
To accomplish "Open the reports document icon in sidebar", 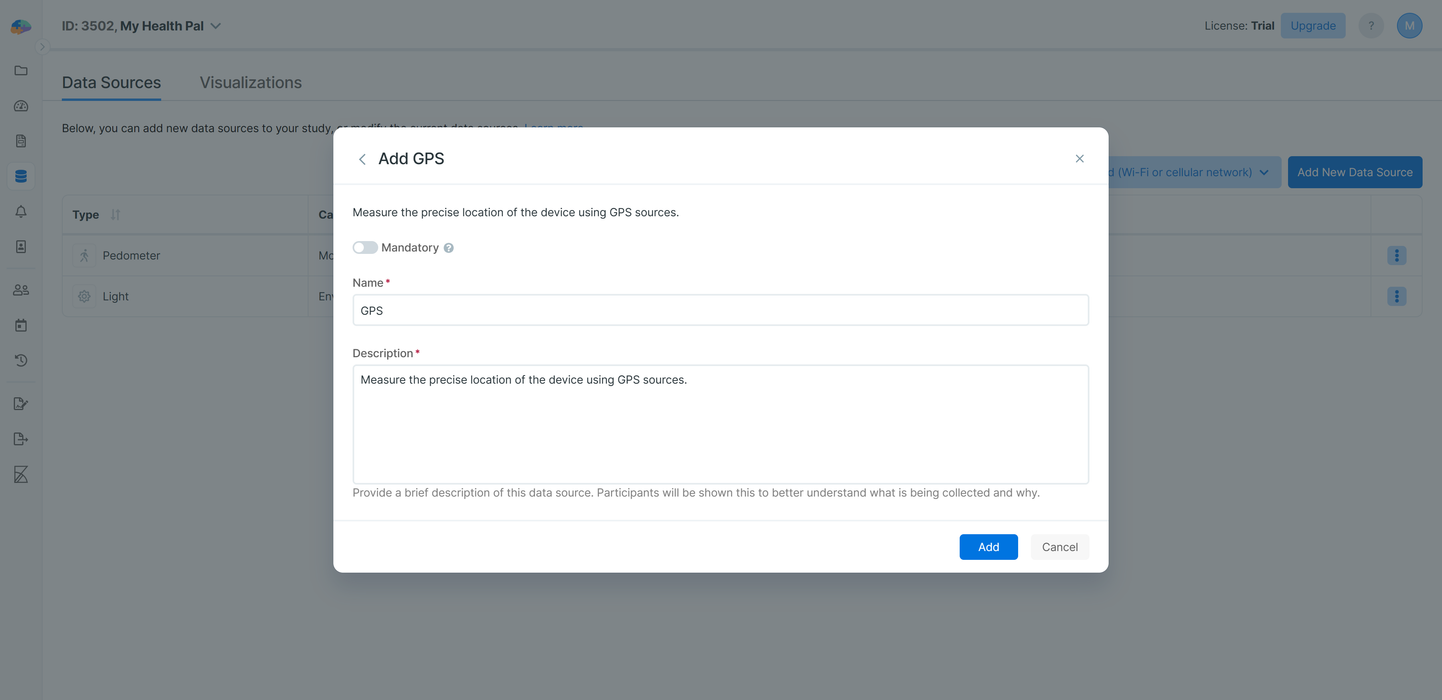I will coord(20,140).
